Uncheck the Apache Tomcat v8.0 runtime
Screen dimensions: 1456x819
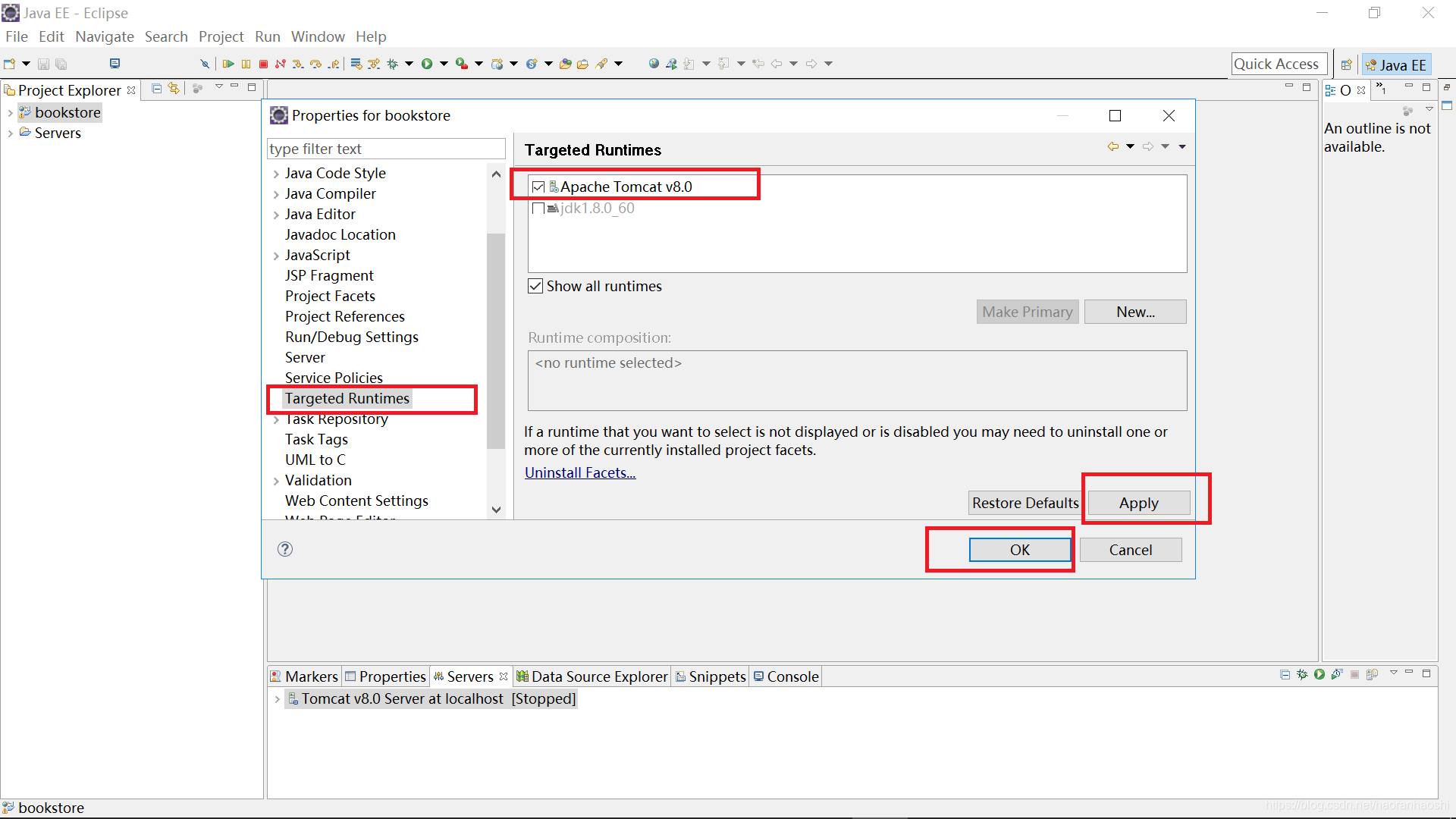click(538, 186)
